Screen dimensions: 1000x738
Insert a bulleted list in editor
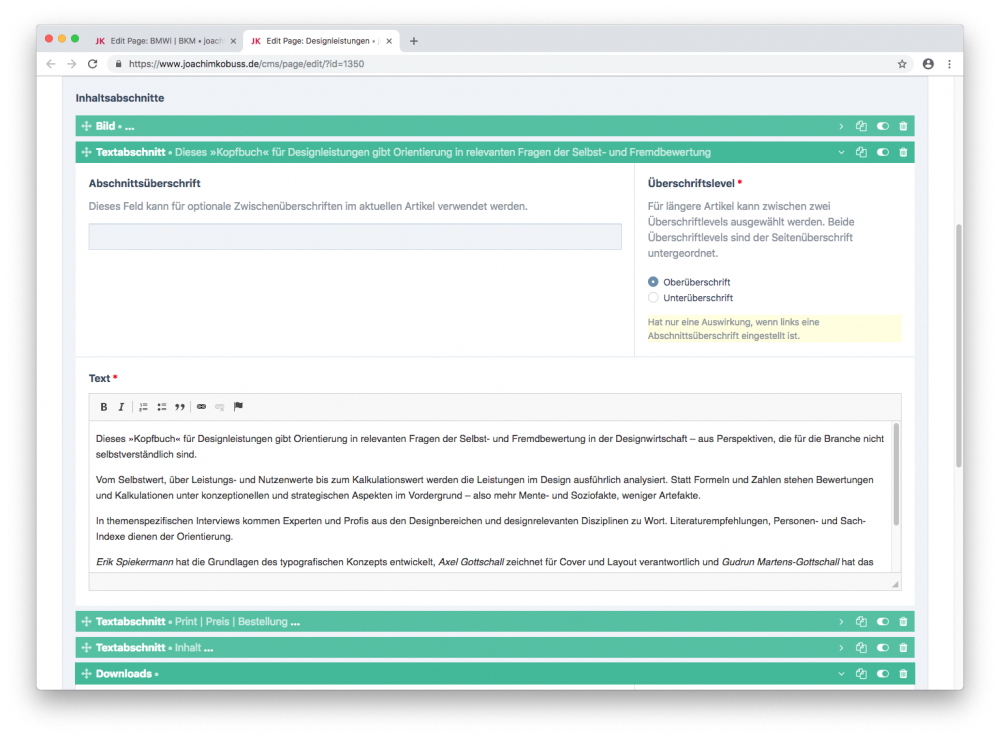[161, 407]
